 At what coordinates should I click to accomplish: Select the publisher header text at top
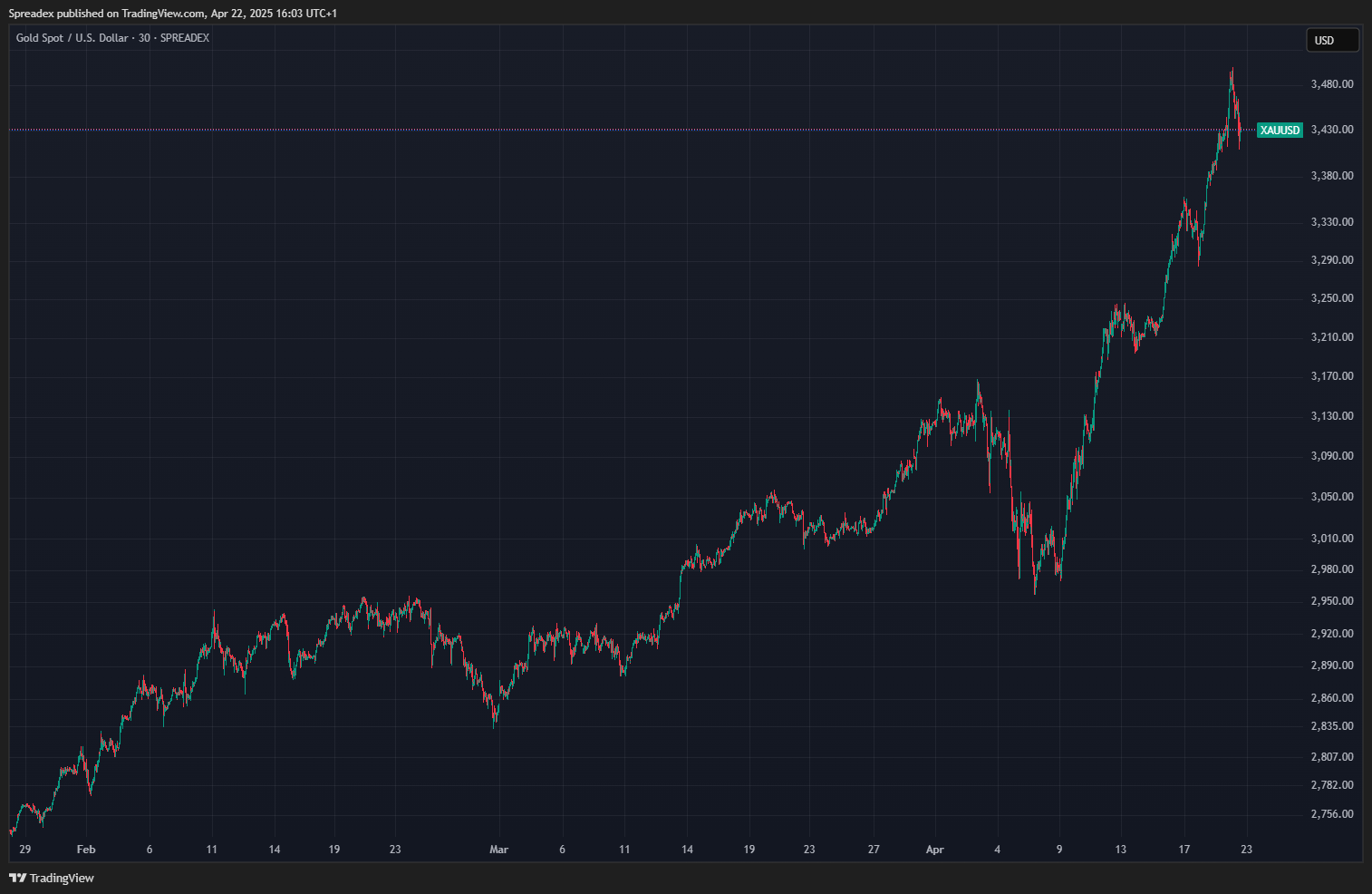click(x=173, y=14)
